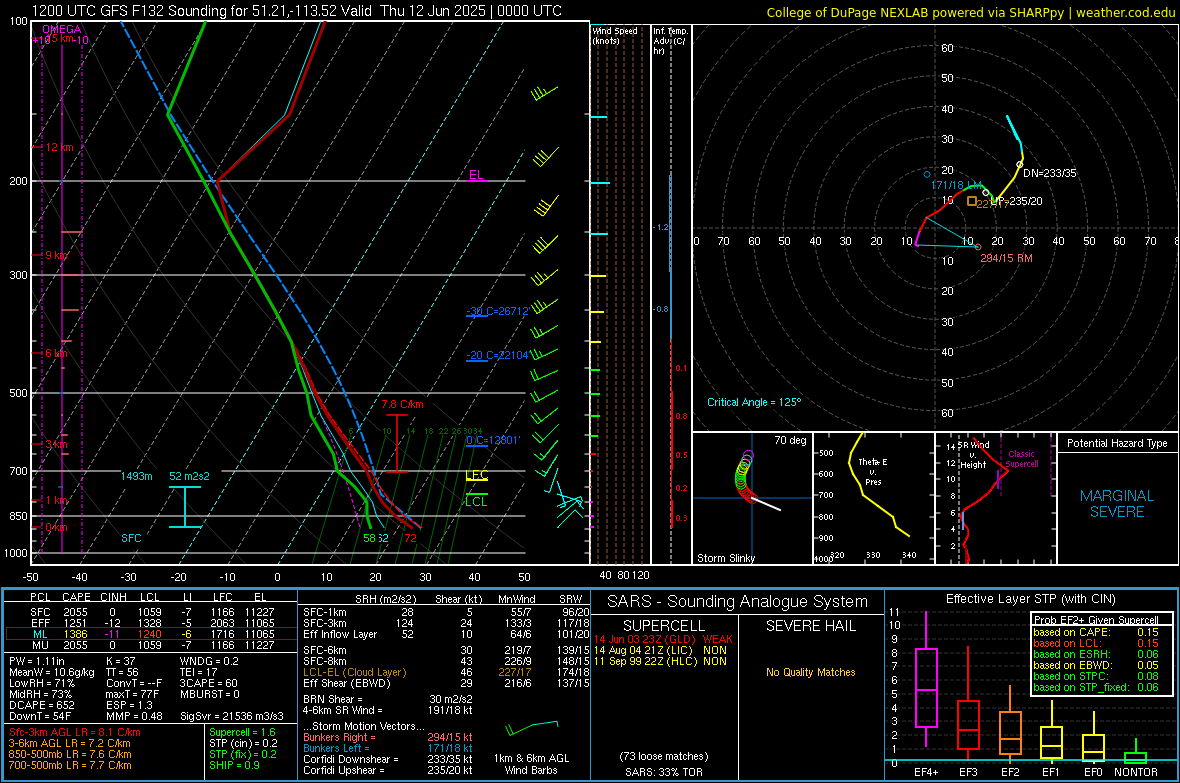Click the SARS - Sounding Analogue System heading
This screenshot has width=1180, height=783.
coord(738,602)
